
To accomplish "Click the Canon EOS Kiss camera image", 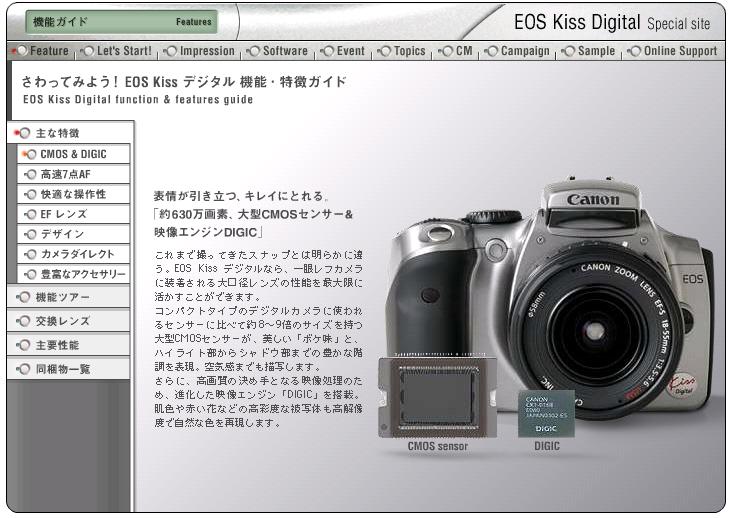I will (x=549, y=298).
